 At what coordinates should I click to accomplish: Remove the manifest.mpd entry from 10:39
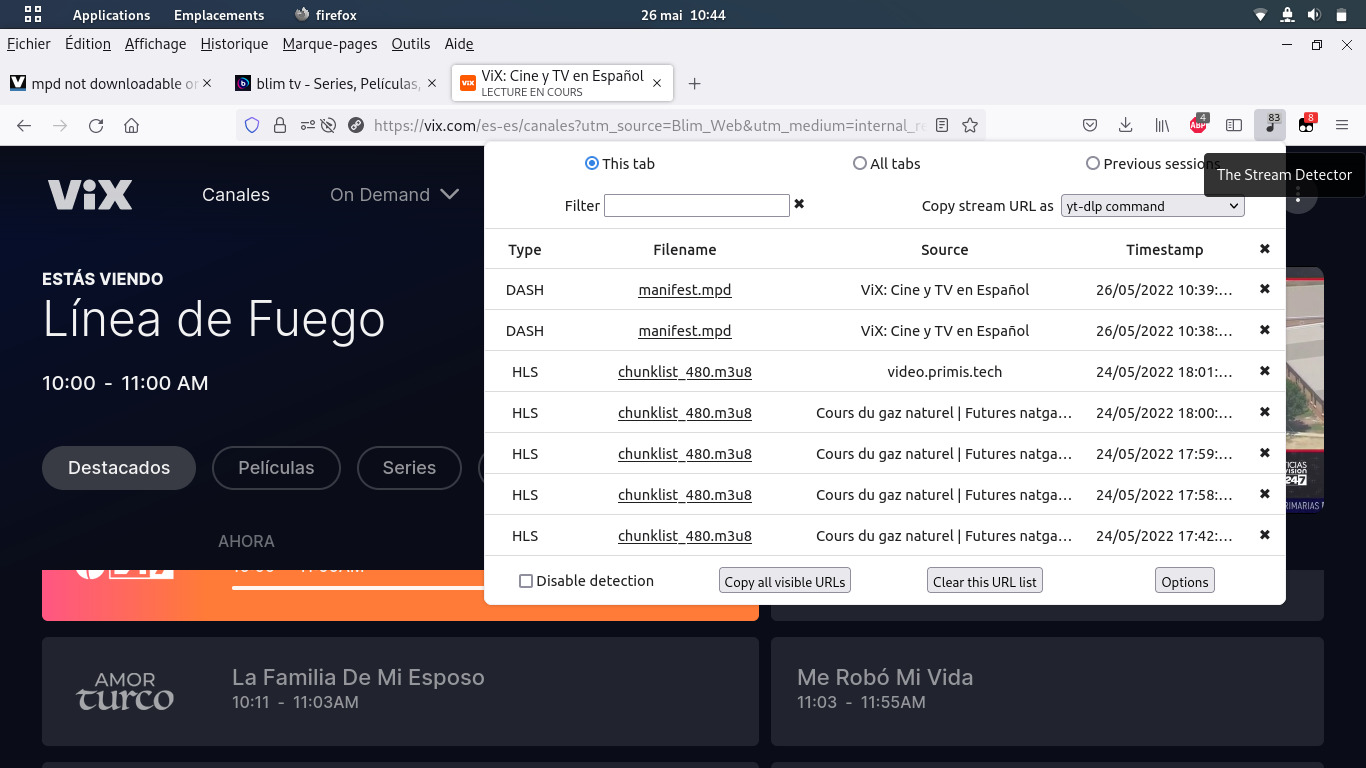1265,289
